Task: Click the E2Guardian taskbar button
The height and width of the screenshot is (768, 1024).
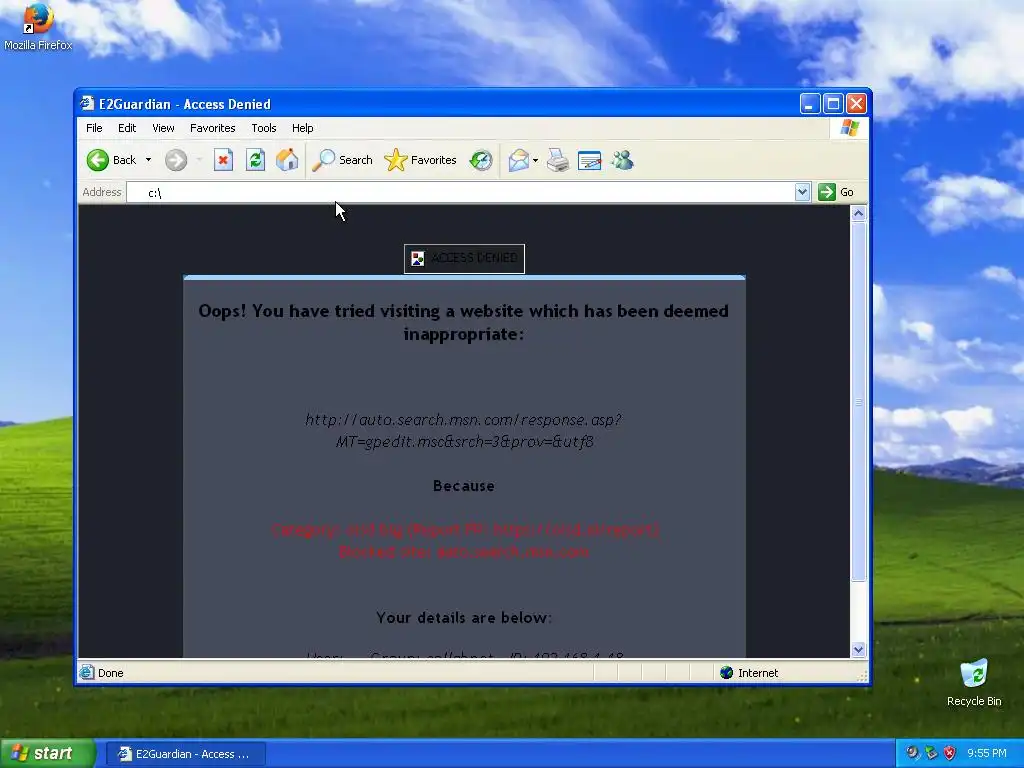Action: 185,754
